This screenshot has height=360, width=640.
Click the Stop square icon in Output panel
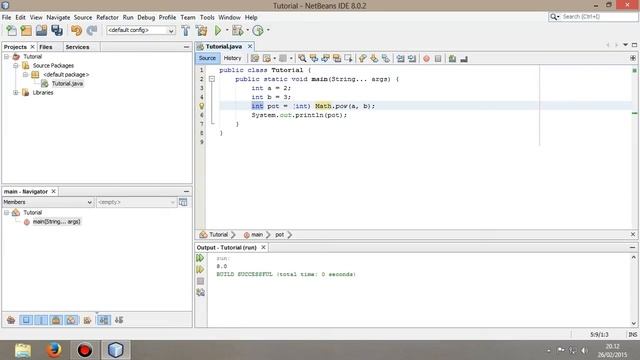pyautogui.click(x=200, y=281)
